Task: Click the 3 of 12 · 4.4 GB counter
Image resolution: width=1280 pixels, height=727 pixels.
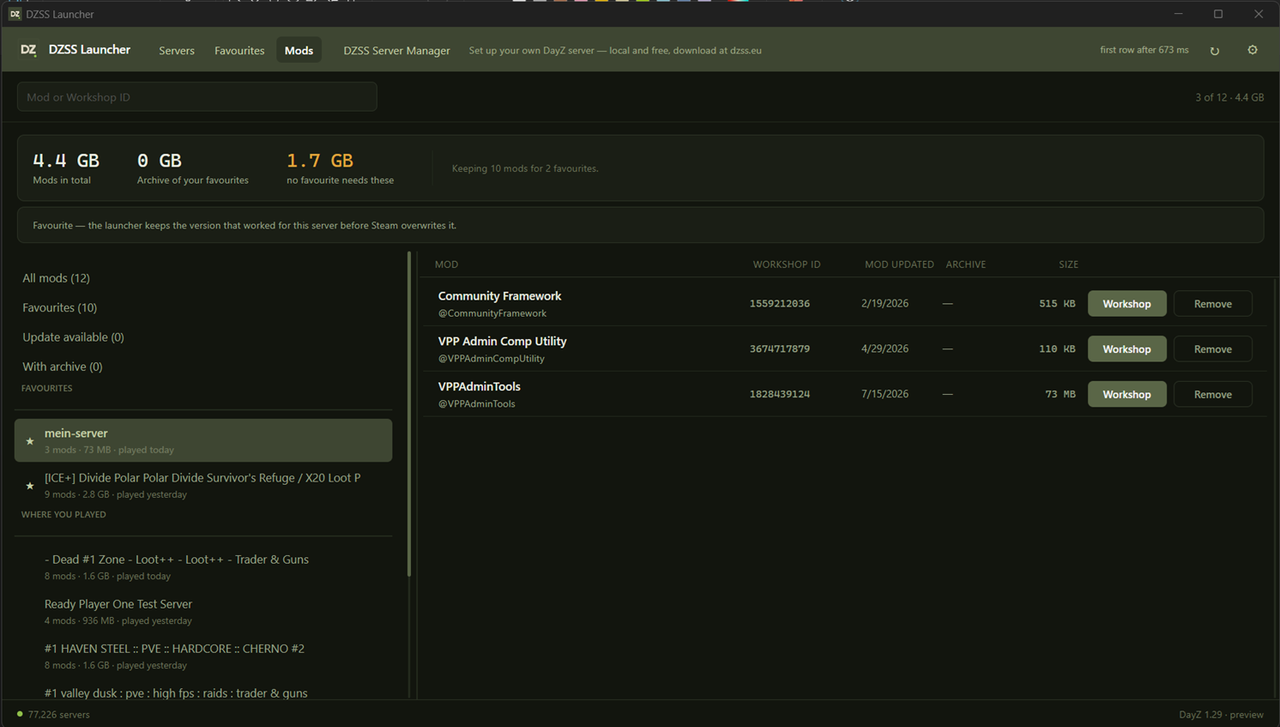Action: point(1229,97)
